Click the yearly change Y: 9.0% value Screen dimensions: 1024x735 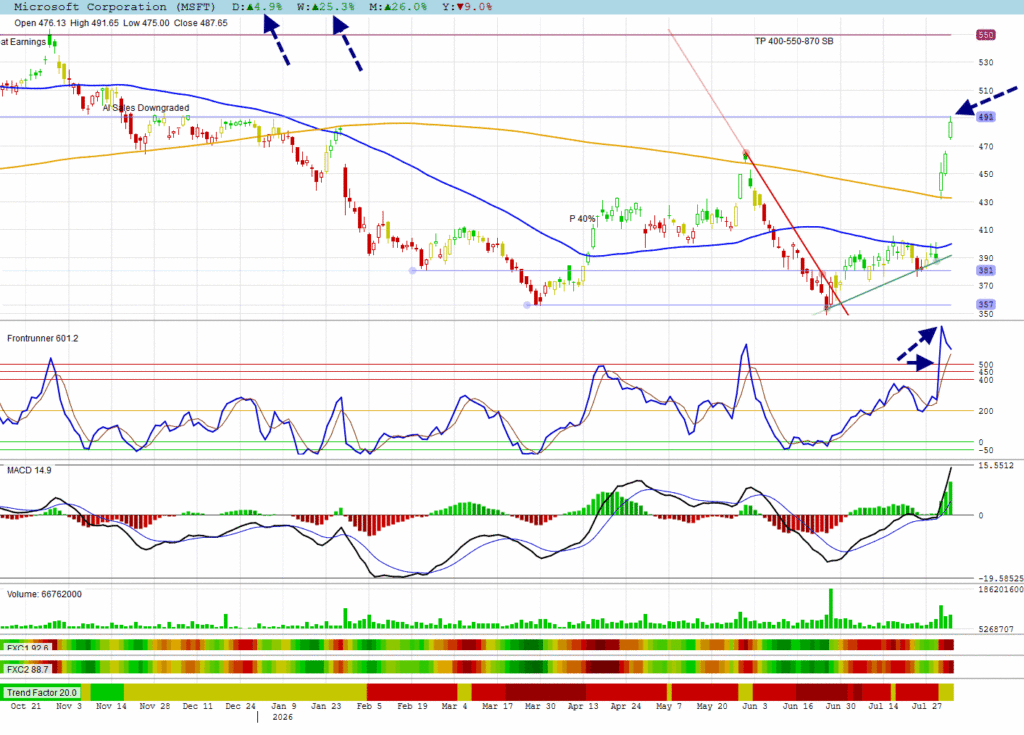(467, 7)
